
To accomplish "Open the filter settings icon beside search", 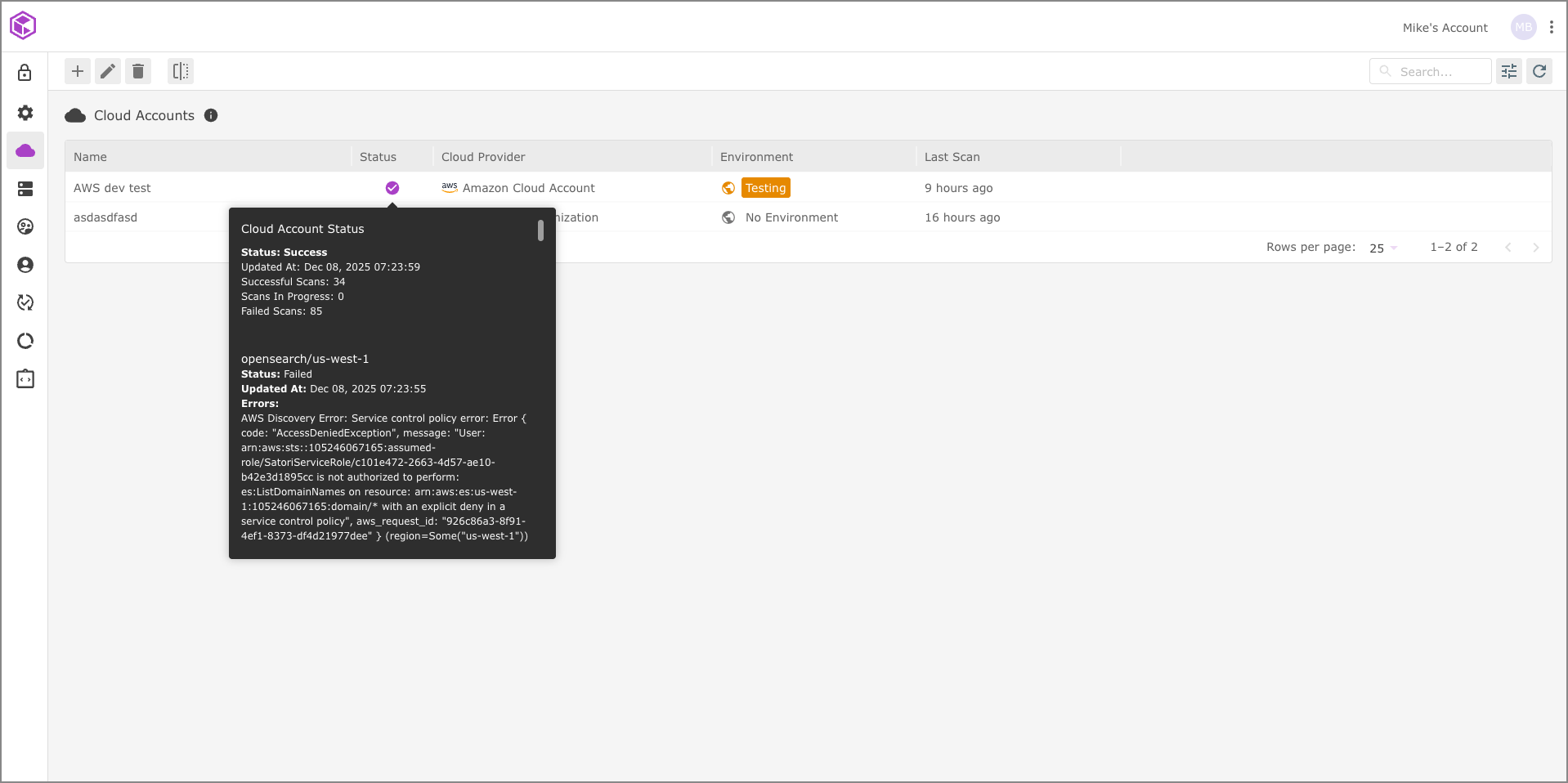I will pyautogui.click(x=1509, y=71).
